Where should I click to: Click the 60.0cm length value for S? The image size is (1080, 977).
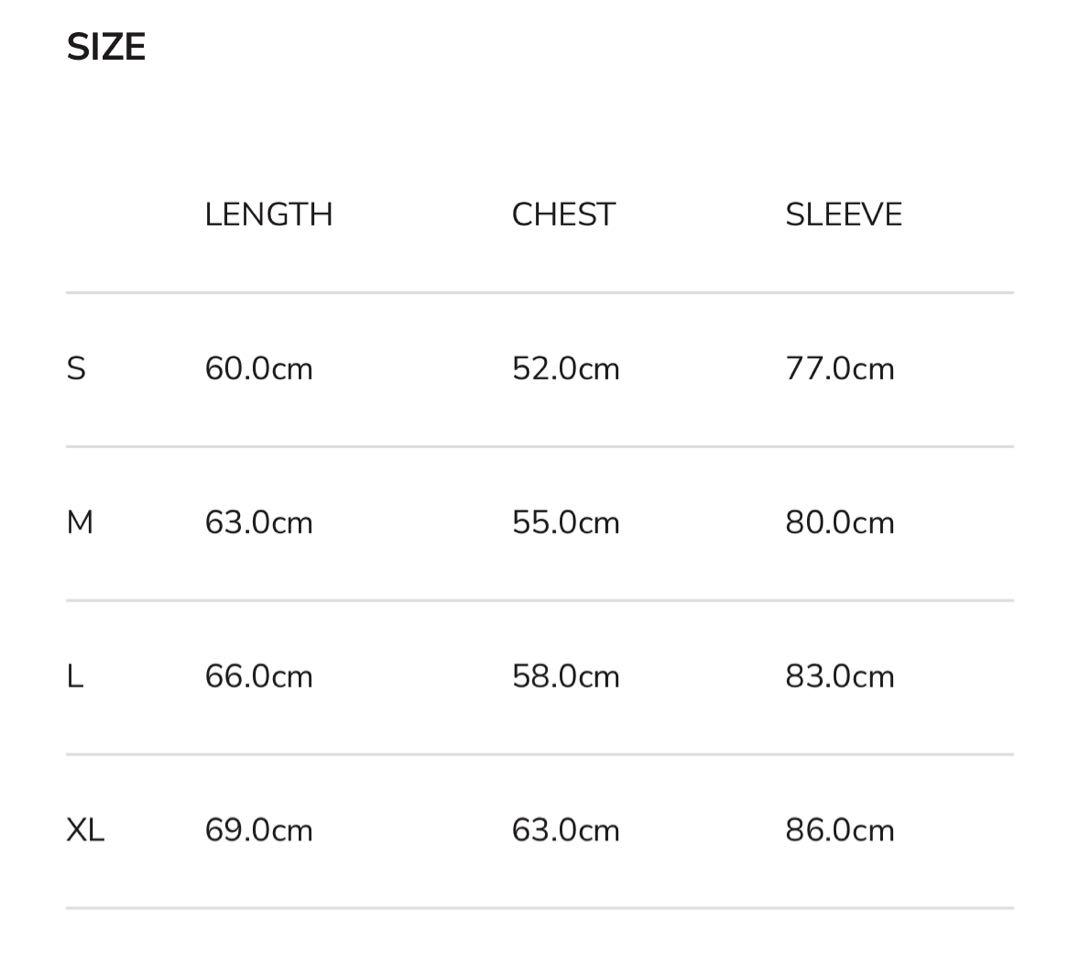(258, 369)
